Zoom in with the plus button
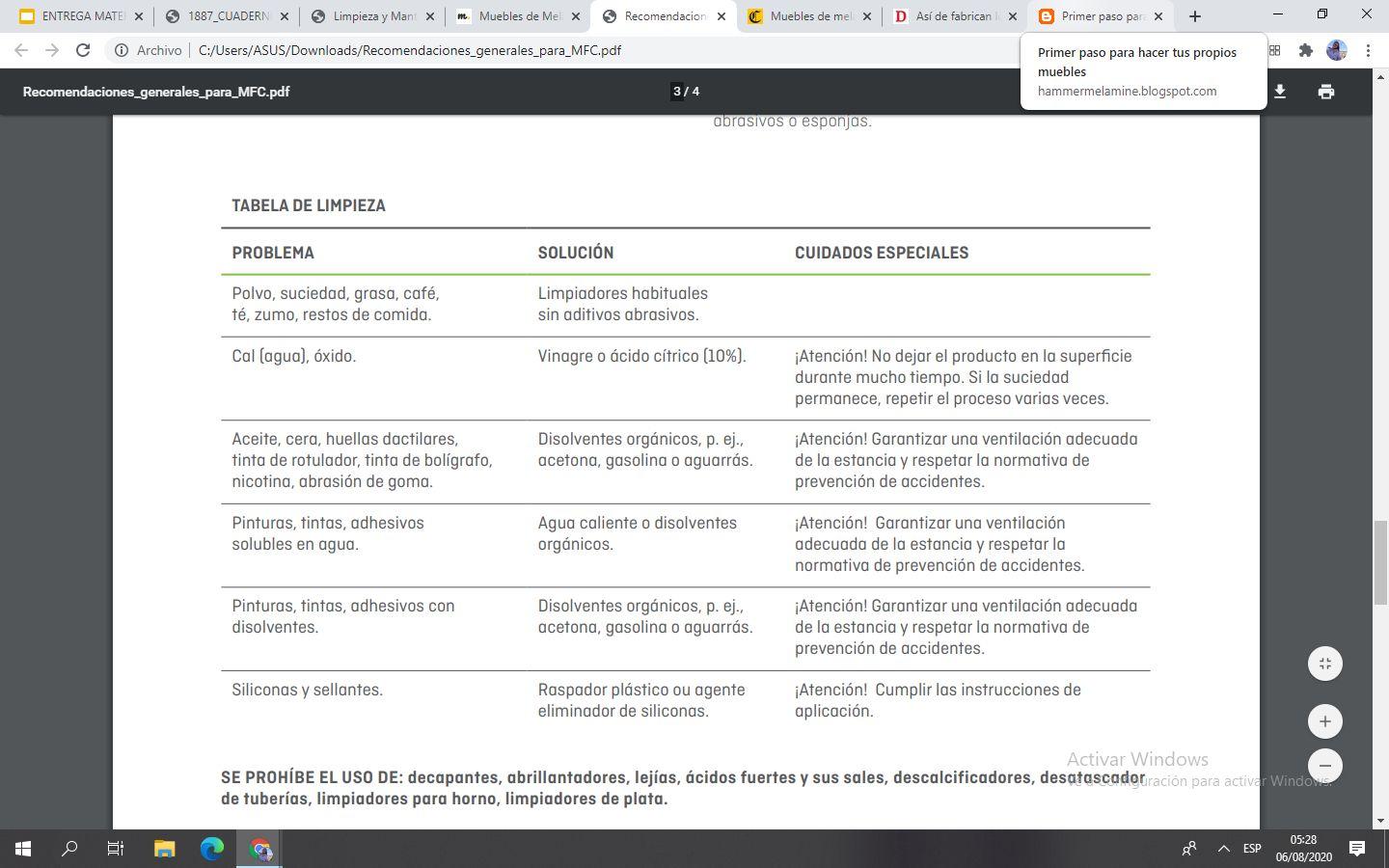Image resolution: width=1389 pixels, height=868 pixels. [1325, 721]
